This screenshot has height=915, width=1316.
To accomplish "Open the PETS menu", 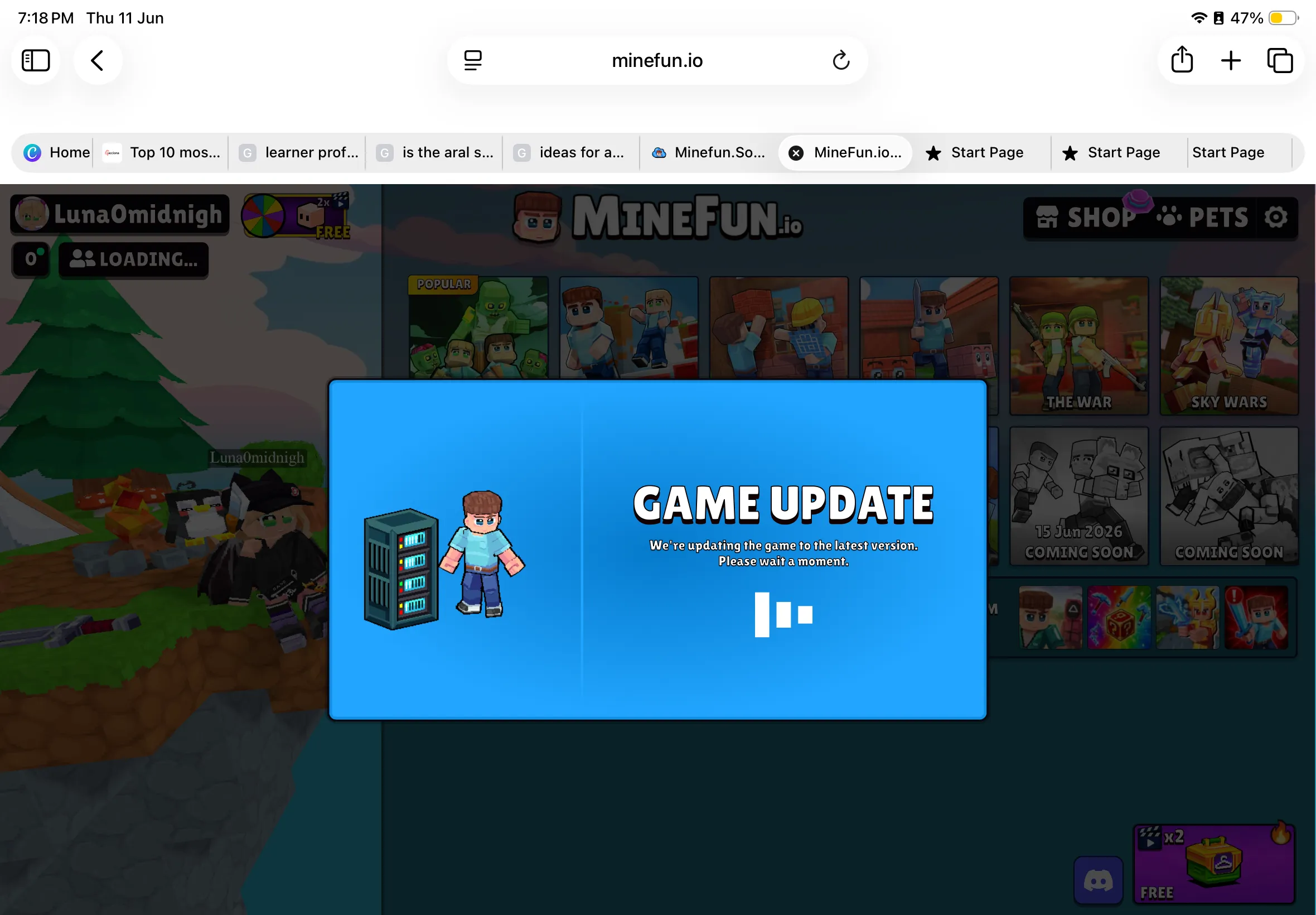I will [x=1202, y=217].
